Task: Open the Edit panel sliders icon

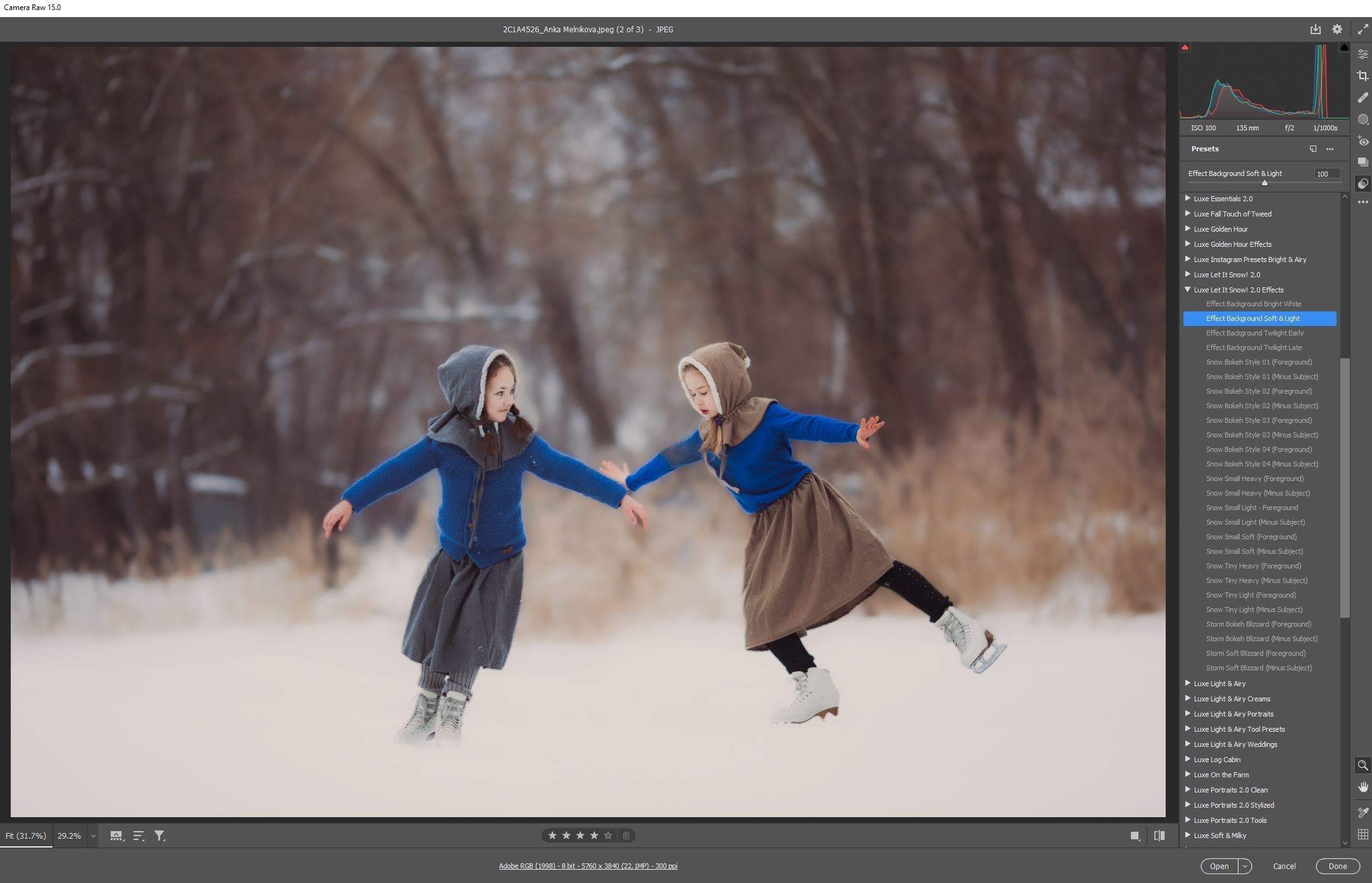Action: [x=1364, y=53]
